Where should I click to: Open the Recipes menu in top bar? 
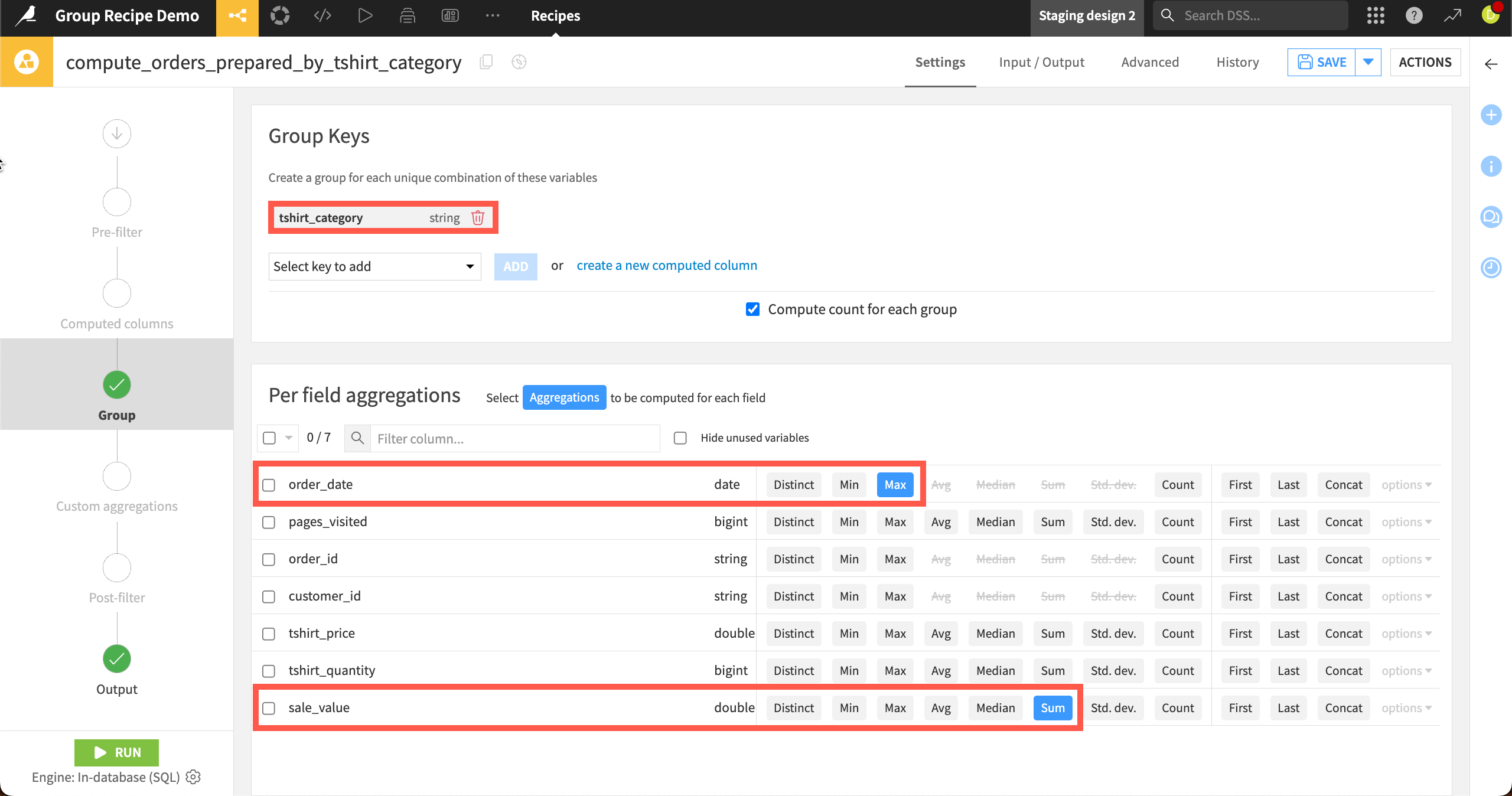click(x=555, y=16)
